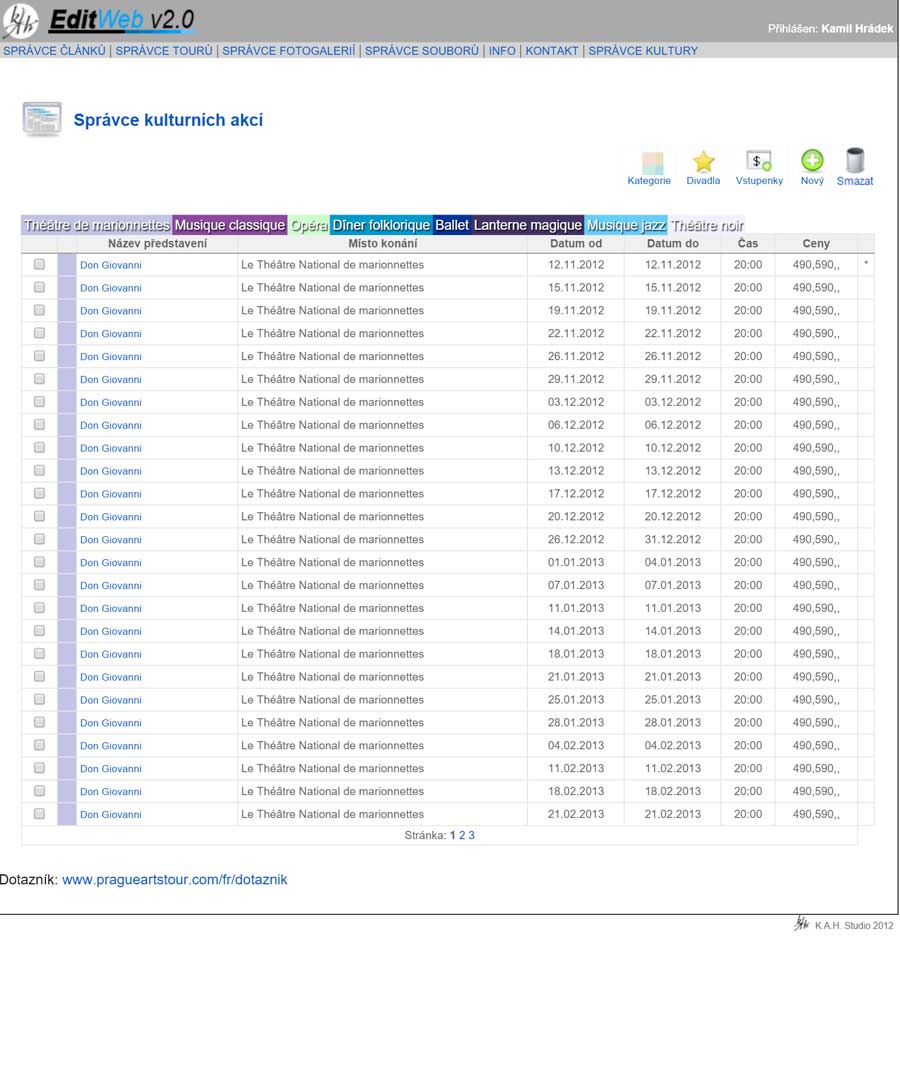This screenshot has height=1083, width=900.
Task: Switch to the Lanterne magique category
Action: [x=527, y=226]
